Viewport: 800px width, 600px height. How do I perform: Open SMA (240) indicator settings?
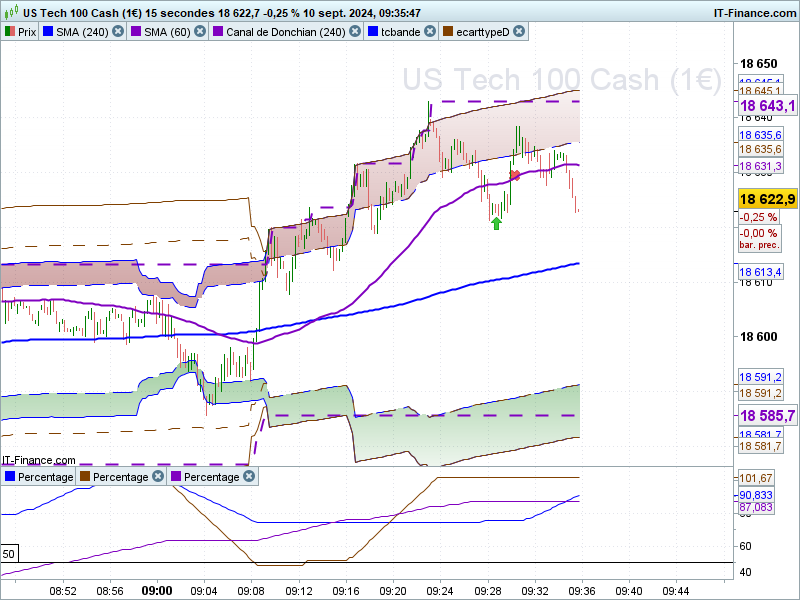[x=82, y=32]
